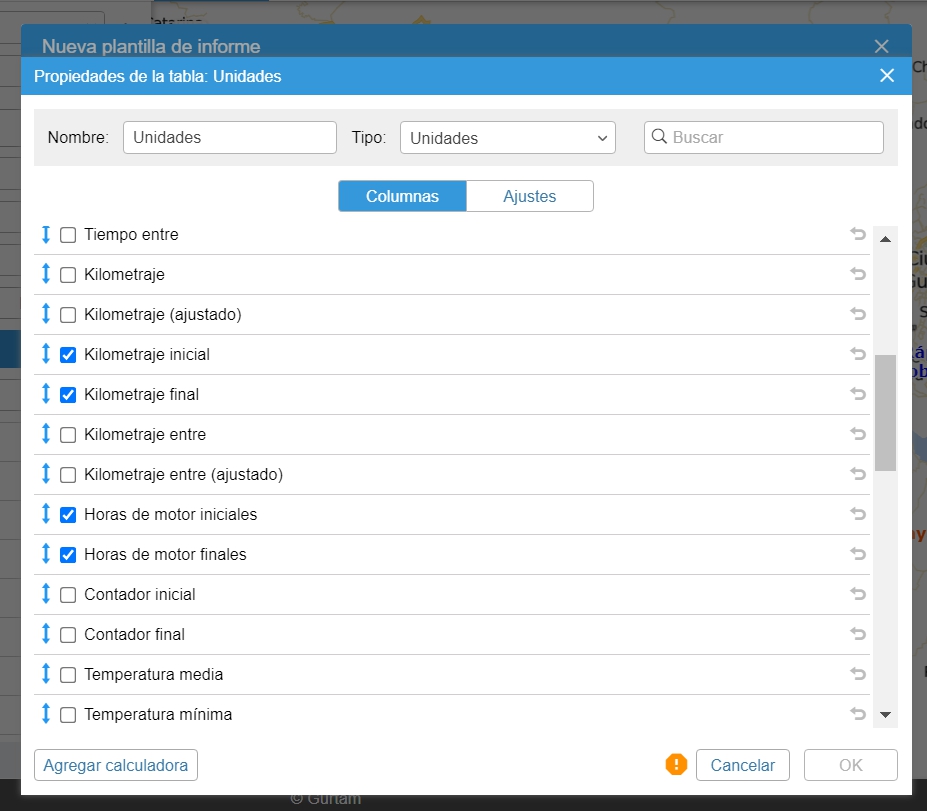
Task: Disable Horas de motor iniciales checkbox
Action: (68, 515)
